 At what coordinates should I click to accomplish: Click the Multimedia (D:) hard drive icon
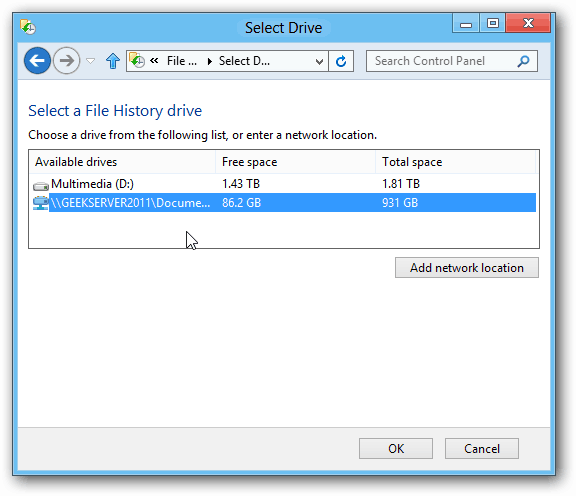[x=41, y=186]
